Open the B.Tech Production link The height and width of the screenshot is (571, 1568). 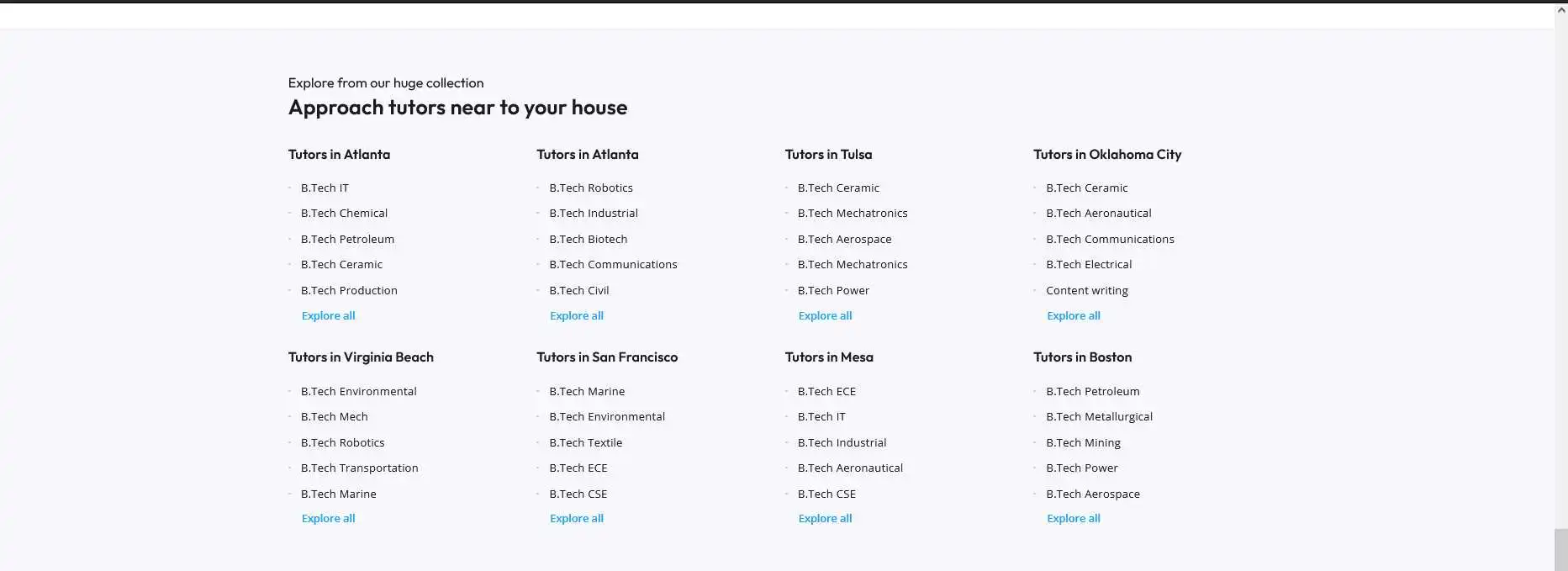click(x=349, y=290)
